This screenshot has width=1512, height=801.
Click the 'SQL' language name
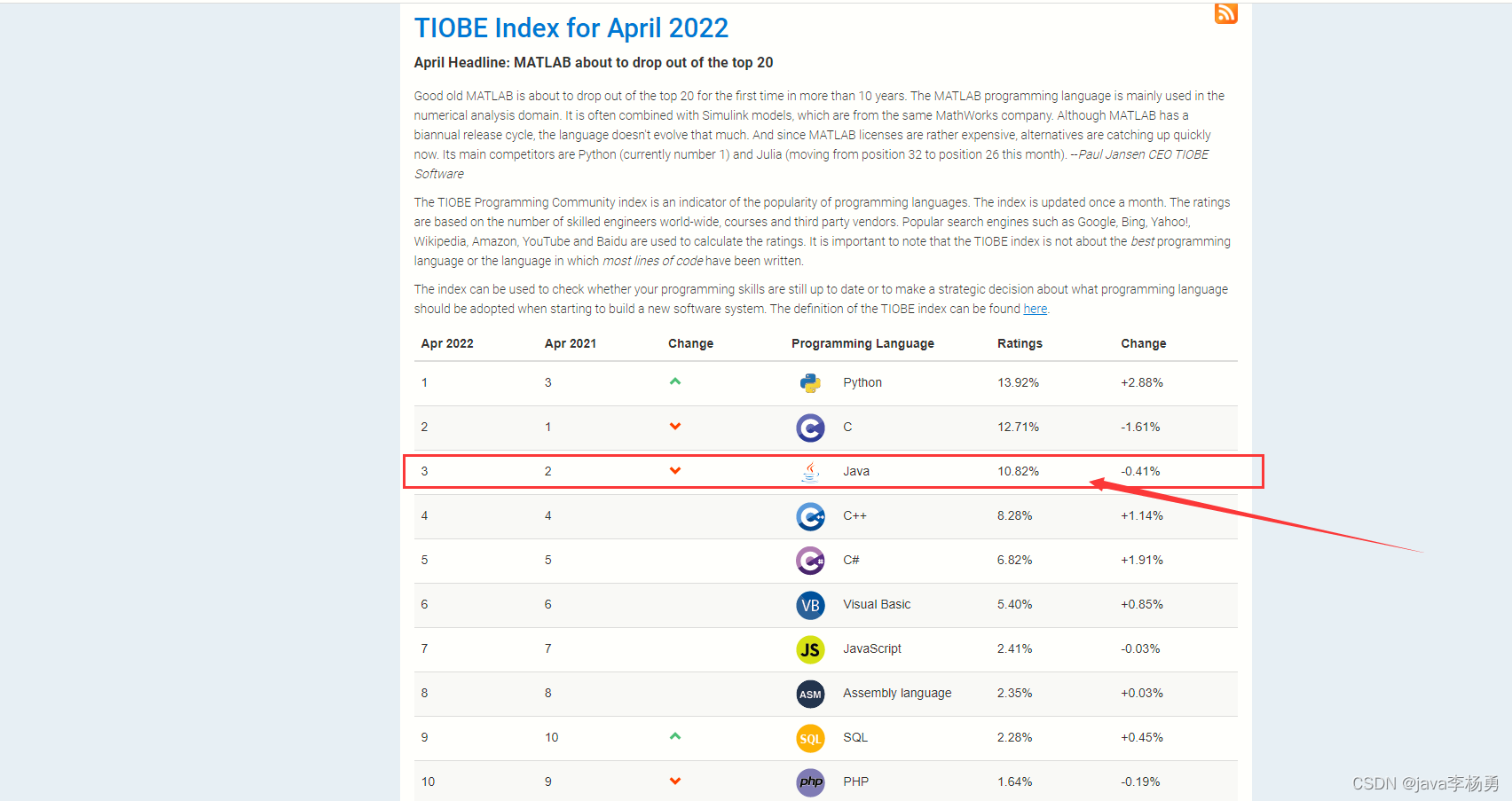pyautogui.click(x=855, y=737)
